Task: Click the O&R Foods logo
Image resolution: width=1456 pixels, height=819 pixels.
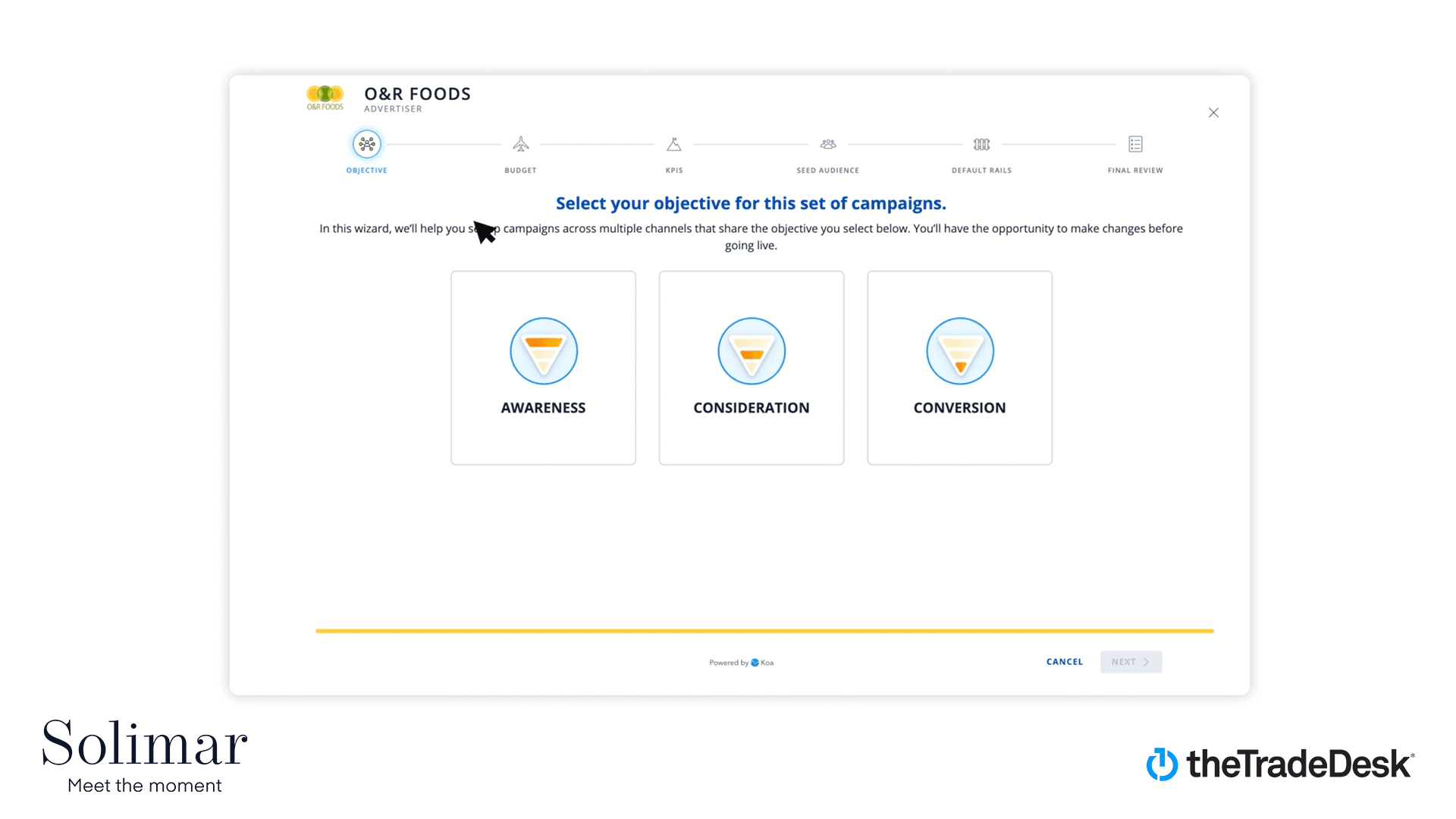Action: click(x=325, y=98)
